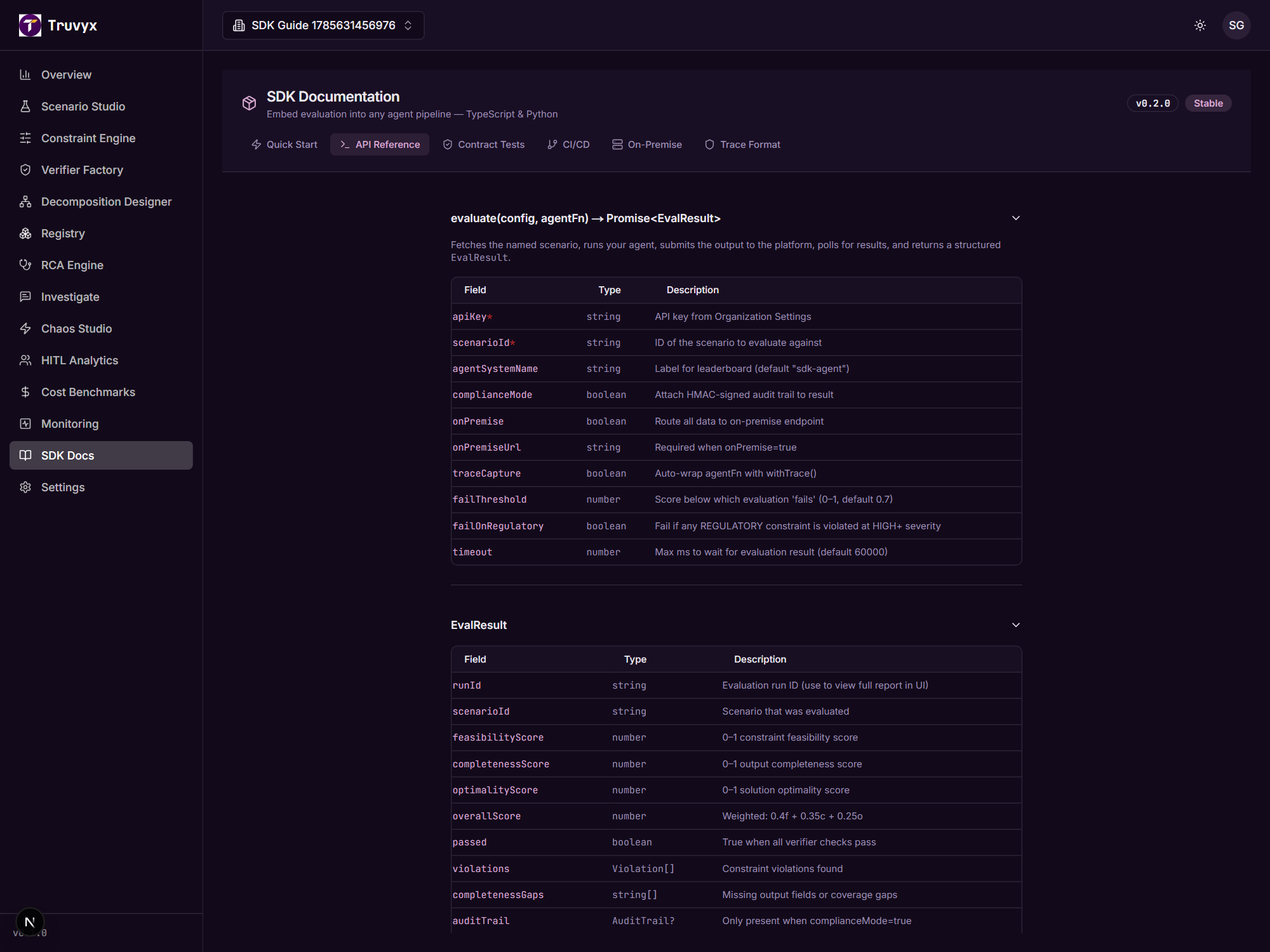The height and width of the screenshot is (952, 1270).
Task: Click the Cost Benchmarks dollar icon
Action: (x=25, y=392)
